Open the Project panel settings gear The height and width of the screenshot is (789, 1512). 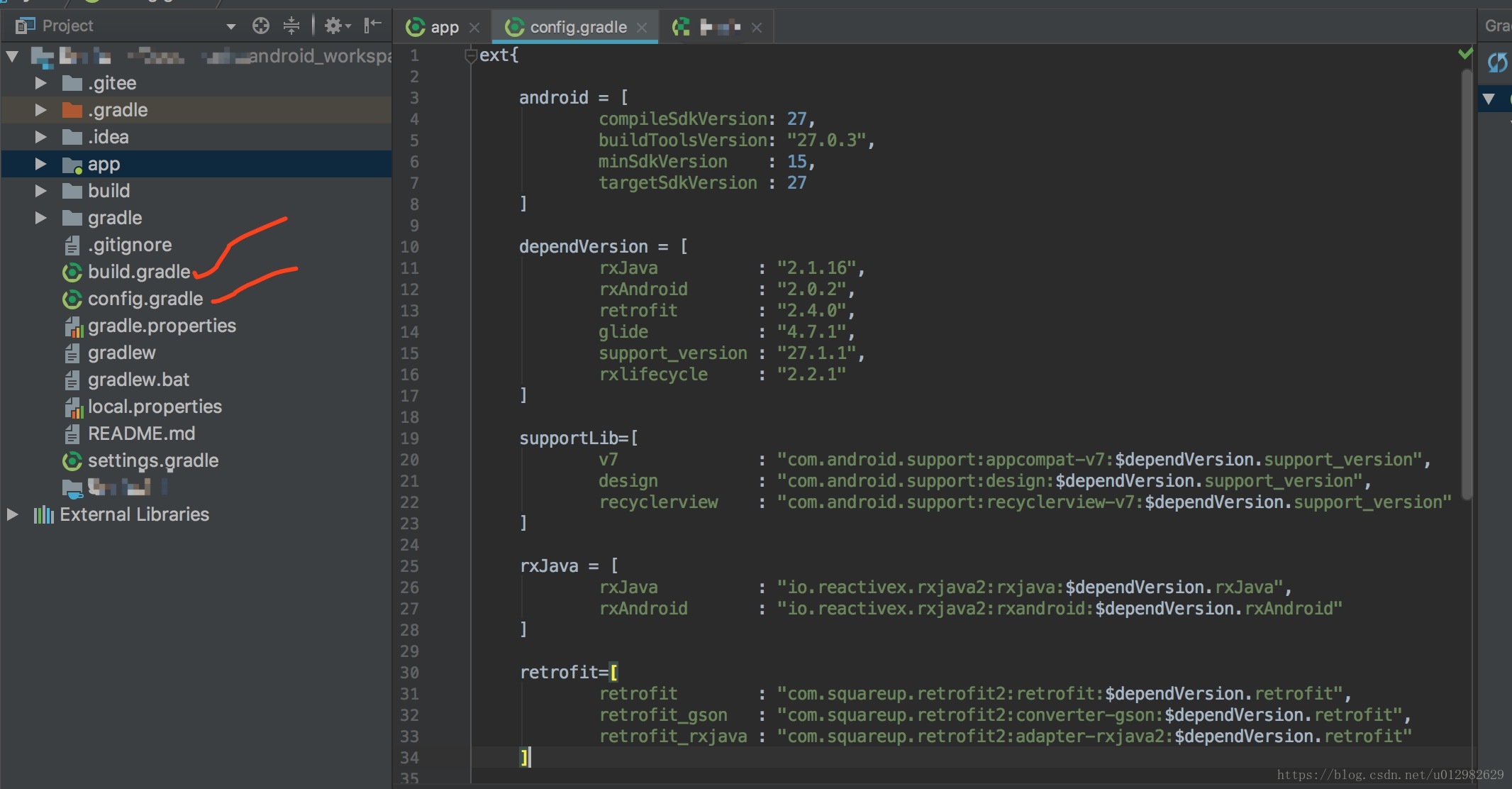pos(334,26)
